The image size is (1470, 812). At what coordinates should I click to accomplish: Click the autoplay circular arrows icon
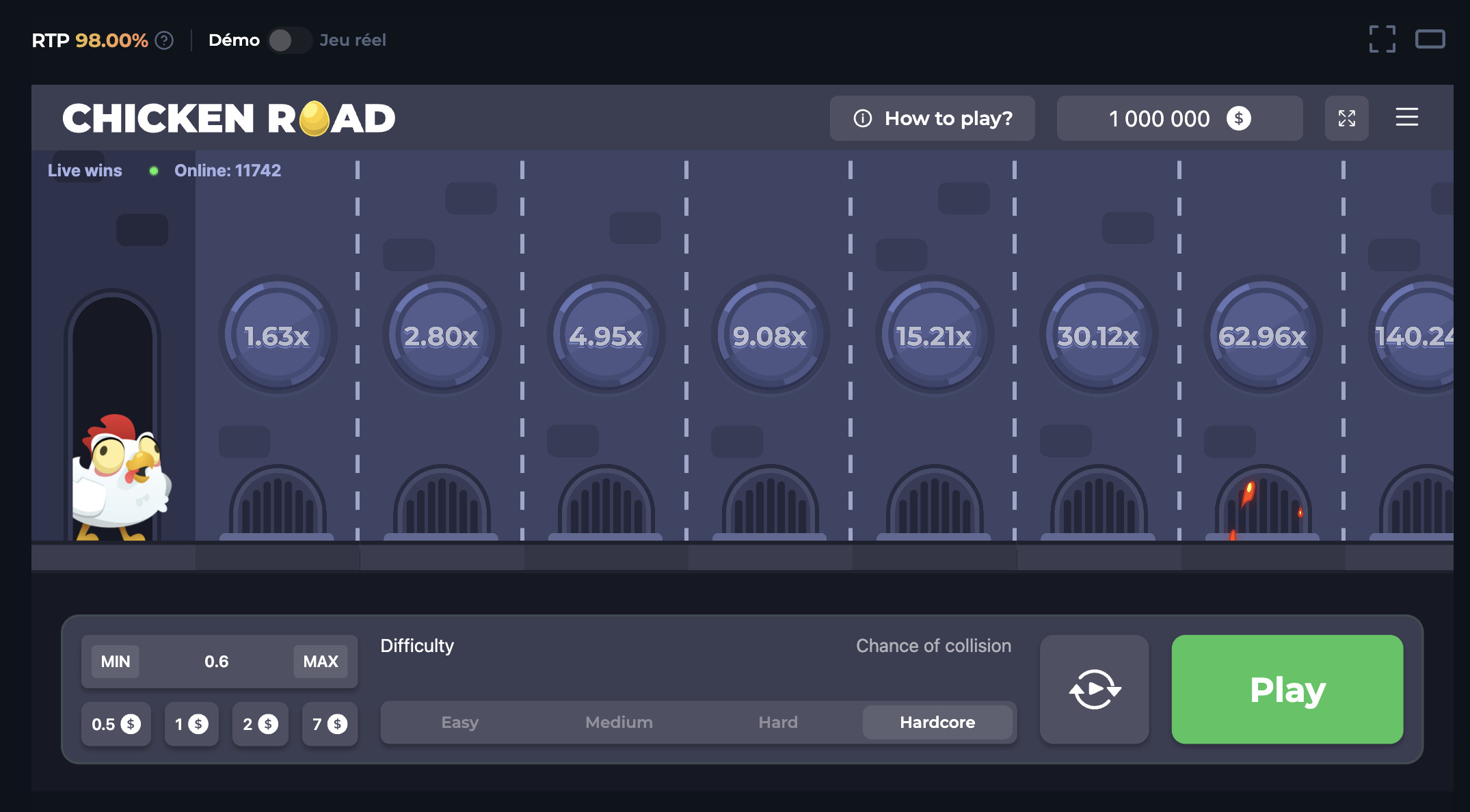[x=1094, y=689]
